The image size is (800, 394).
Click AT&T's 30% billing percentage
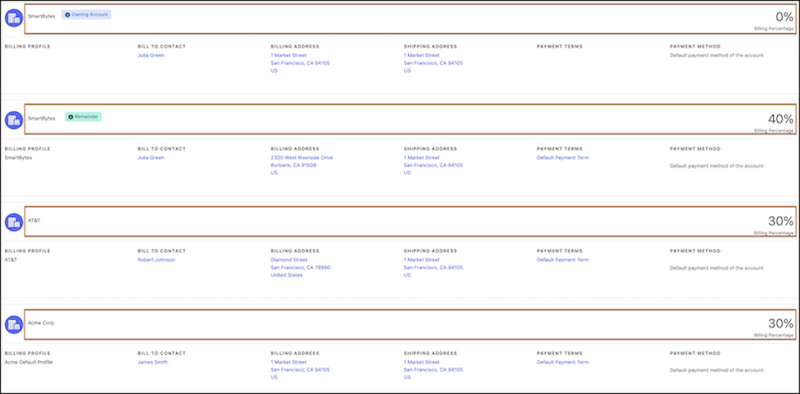point(781,221)
